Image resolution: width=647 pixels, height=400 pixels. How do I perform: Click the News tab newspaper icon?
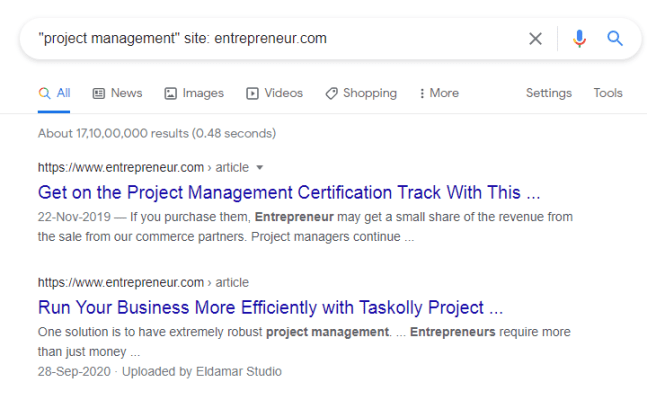99,94
